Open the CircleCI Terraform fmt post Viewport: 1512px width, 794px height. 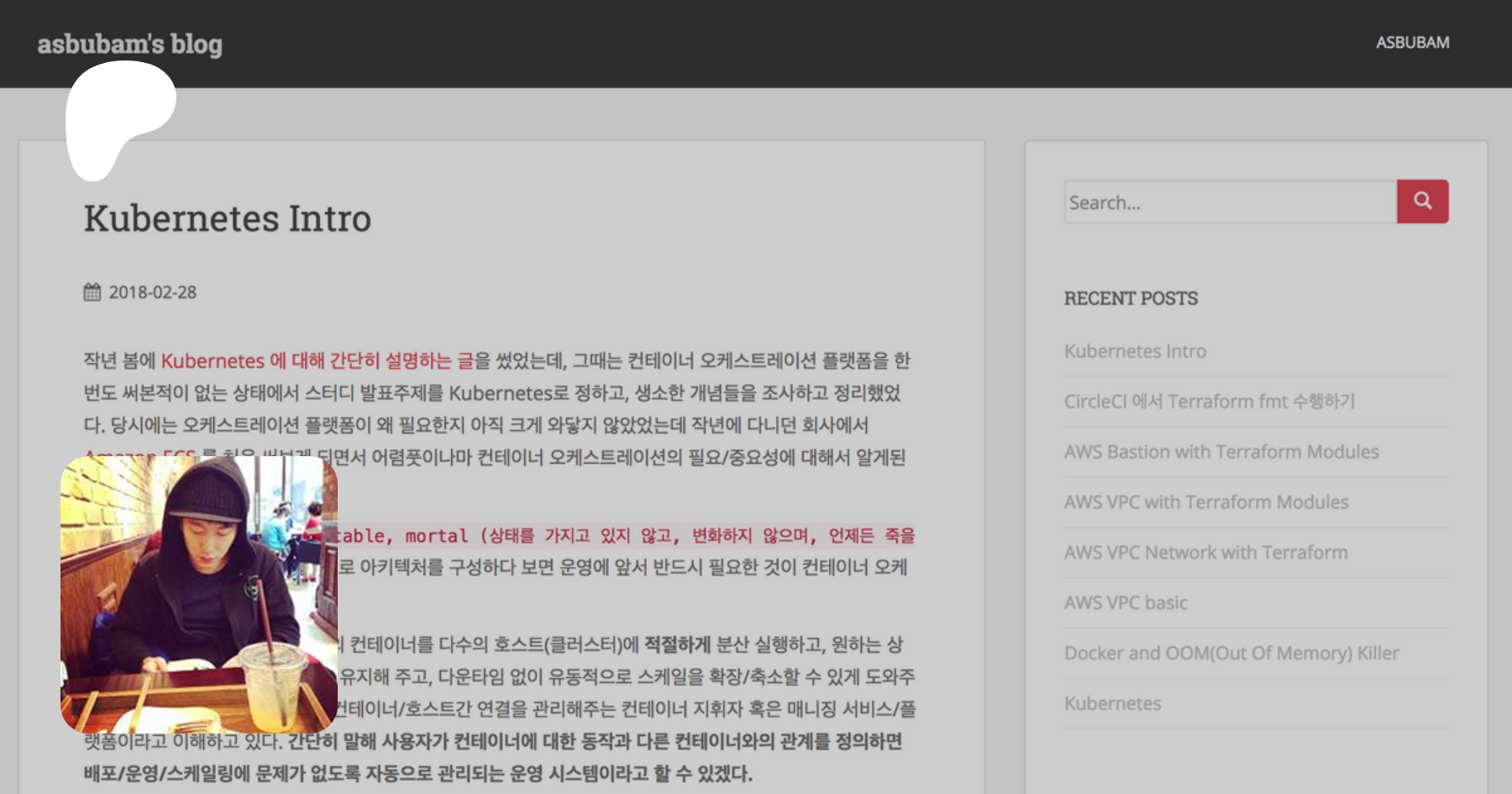coord(1209,402)
